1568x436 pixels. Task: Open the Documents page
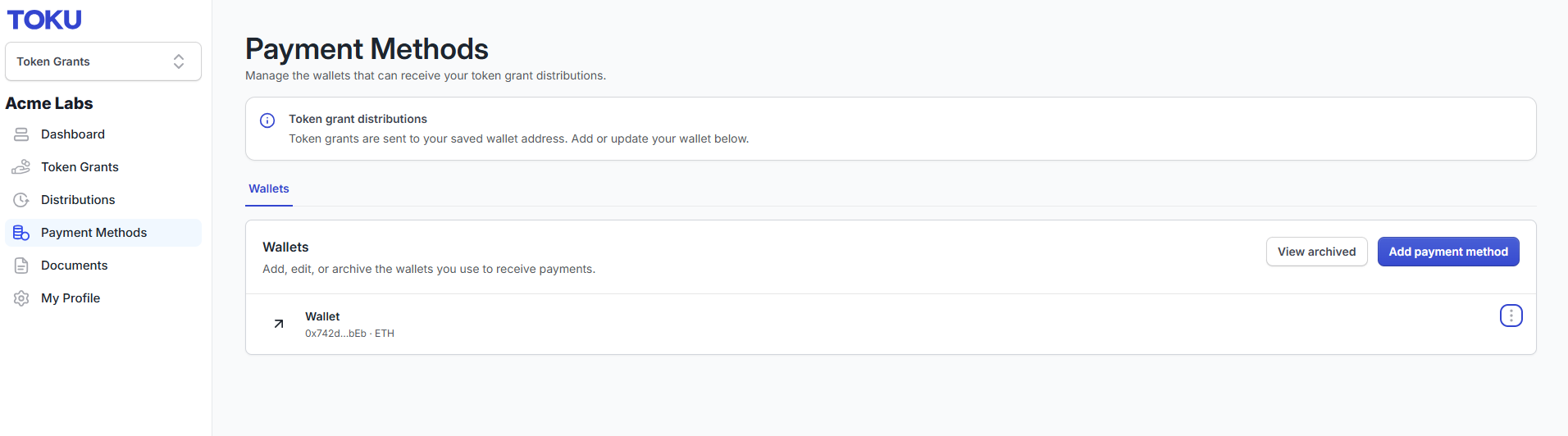pos(103,266)
